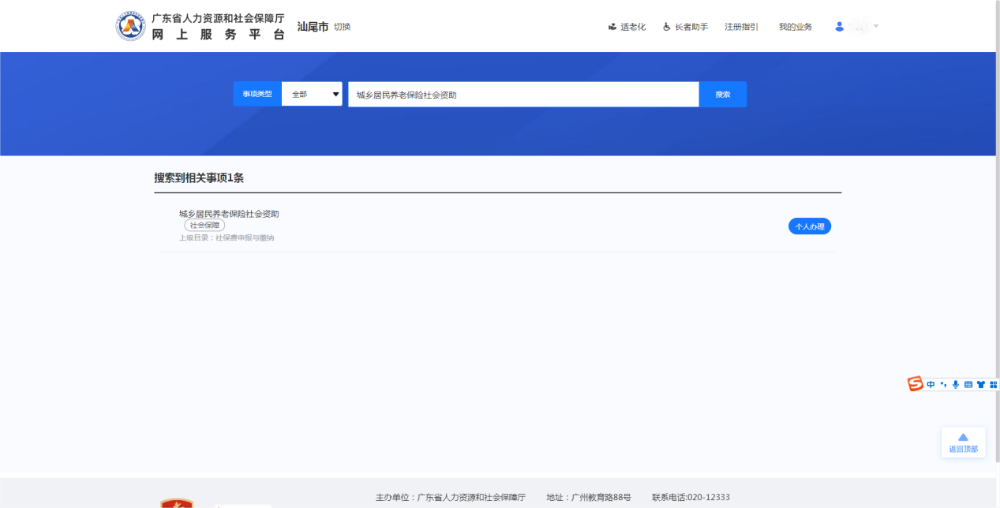Click the blue user avatar icon

840,27
